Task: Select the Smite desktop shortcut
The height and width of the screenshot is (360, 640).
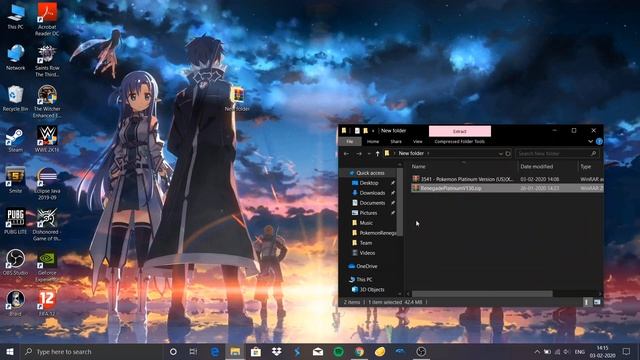Action: [x=16, y=180]
